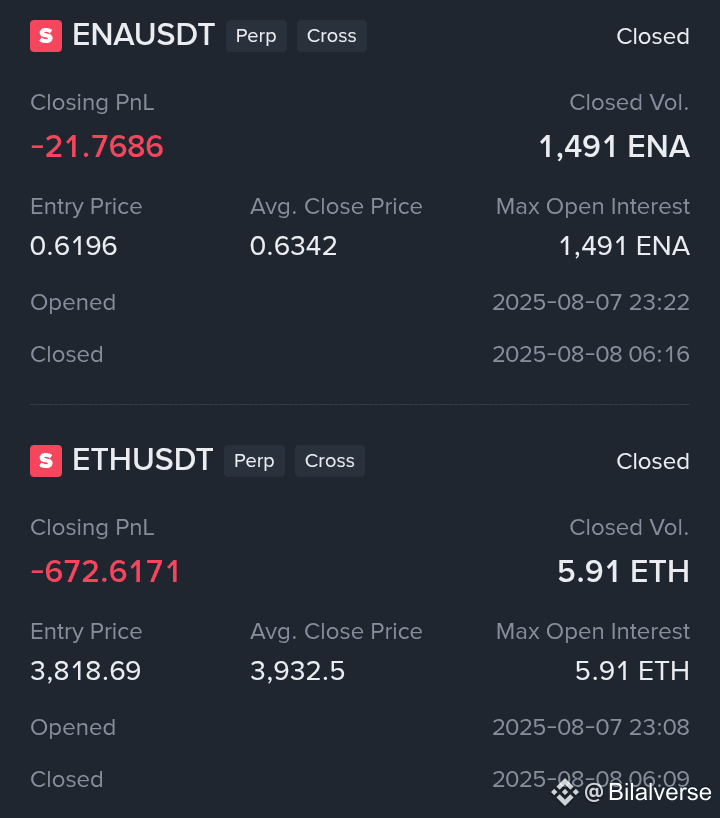The image size is (720, 818).
Task: Click the ETH avg close price 3,932.5
Action: [297, 671]
